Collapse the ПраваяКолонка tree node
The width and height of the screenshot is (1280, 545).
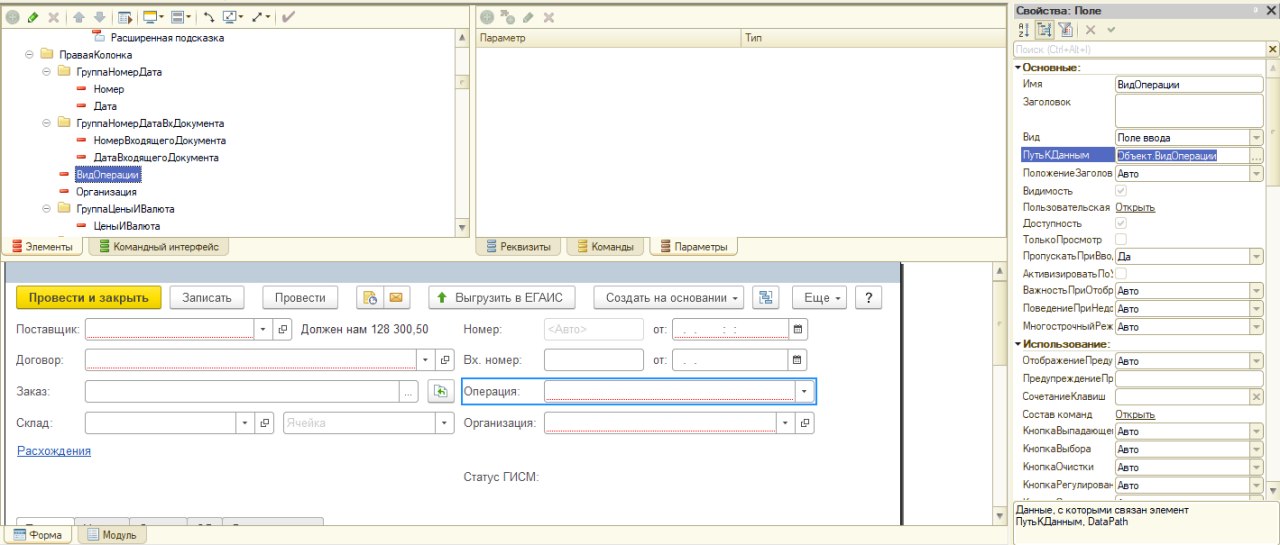tap(30, 55)
